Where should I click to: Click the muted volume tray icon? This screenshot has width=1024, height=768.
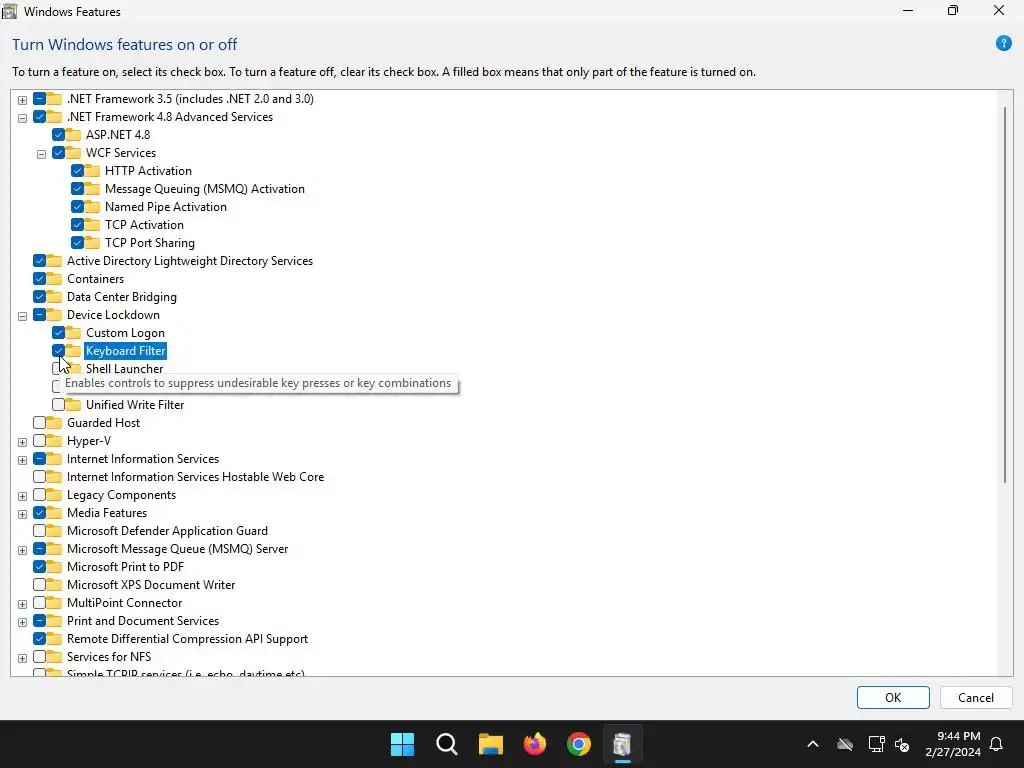(x=903, y=744)
